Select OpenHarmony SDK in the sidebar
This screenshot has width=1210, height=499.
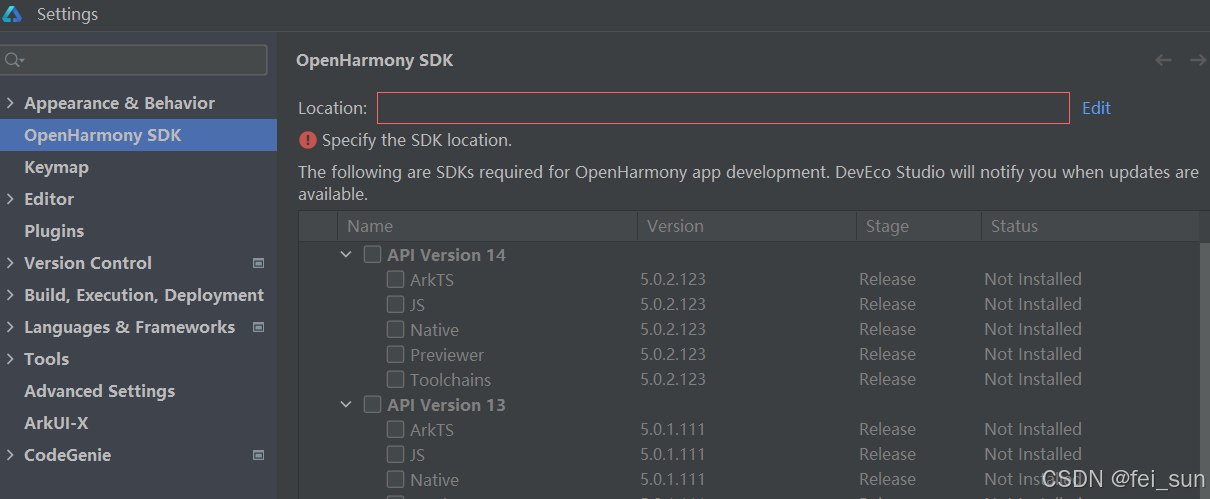(138, 135)
